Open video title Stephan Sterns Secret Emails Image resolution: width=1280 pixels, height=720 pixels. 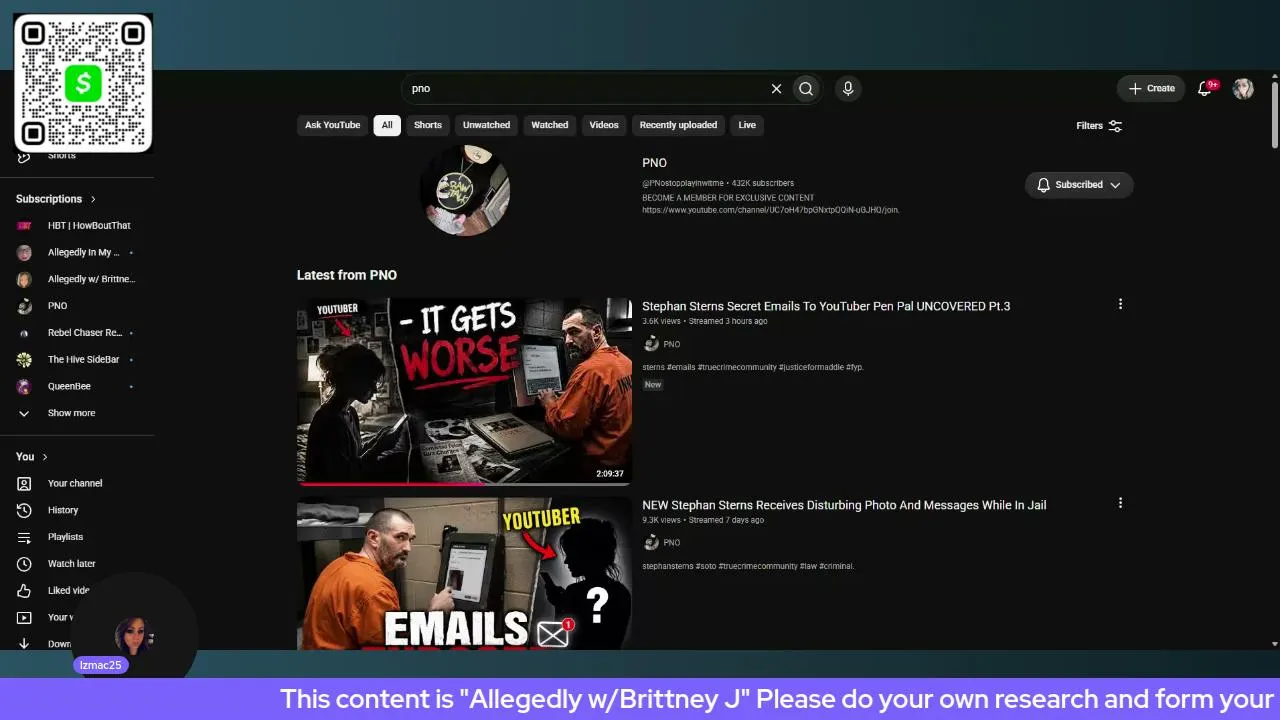[x=826, y=306]
